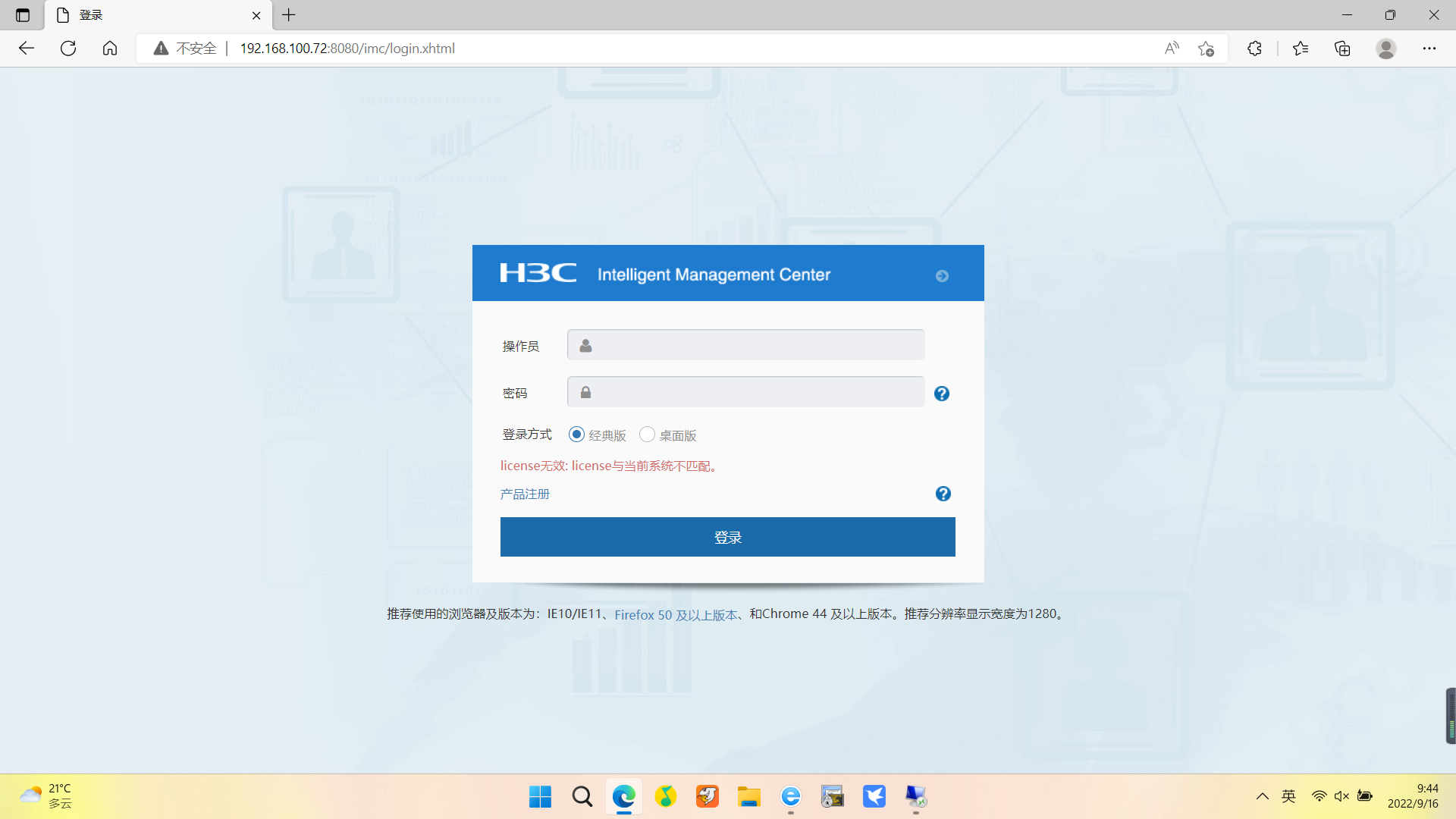Select the 桌面版 login mode radio
1456x819 pixels.
(x=647, y=435)
